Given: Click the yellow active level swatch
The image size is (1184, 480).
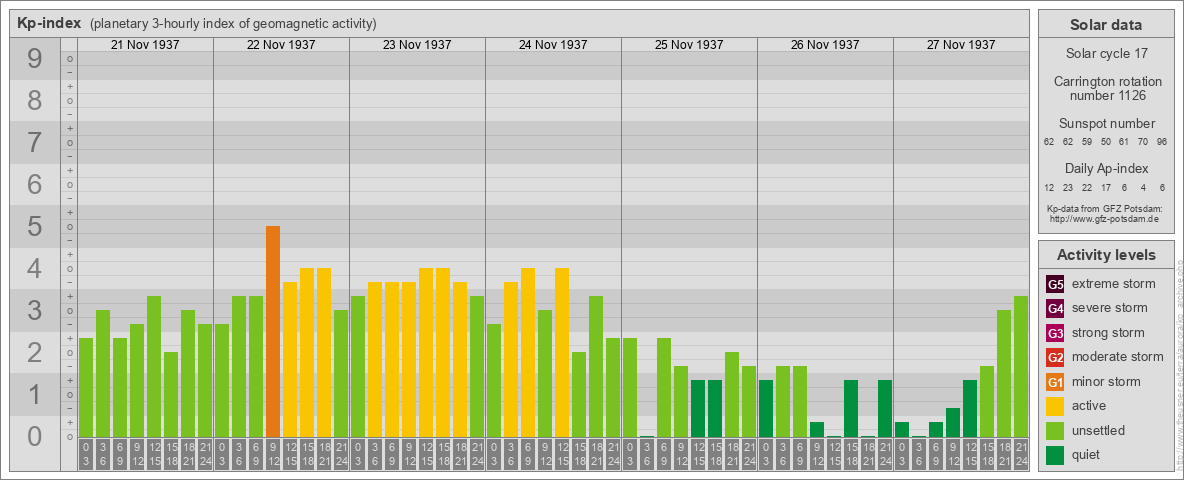Looking at the screenshot, I should [x=1055, y=406].
